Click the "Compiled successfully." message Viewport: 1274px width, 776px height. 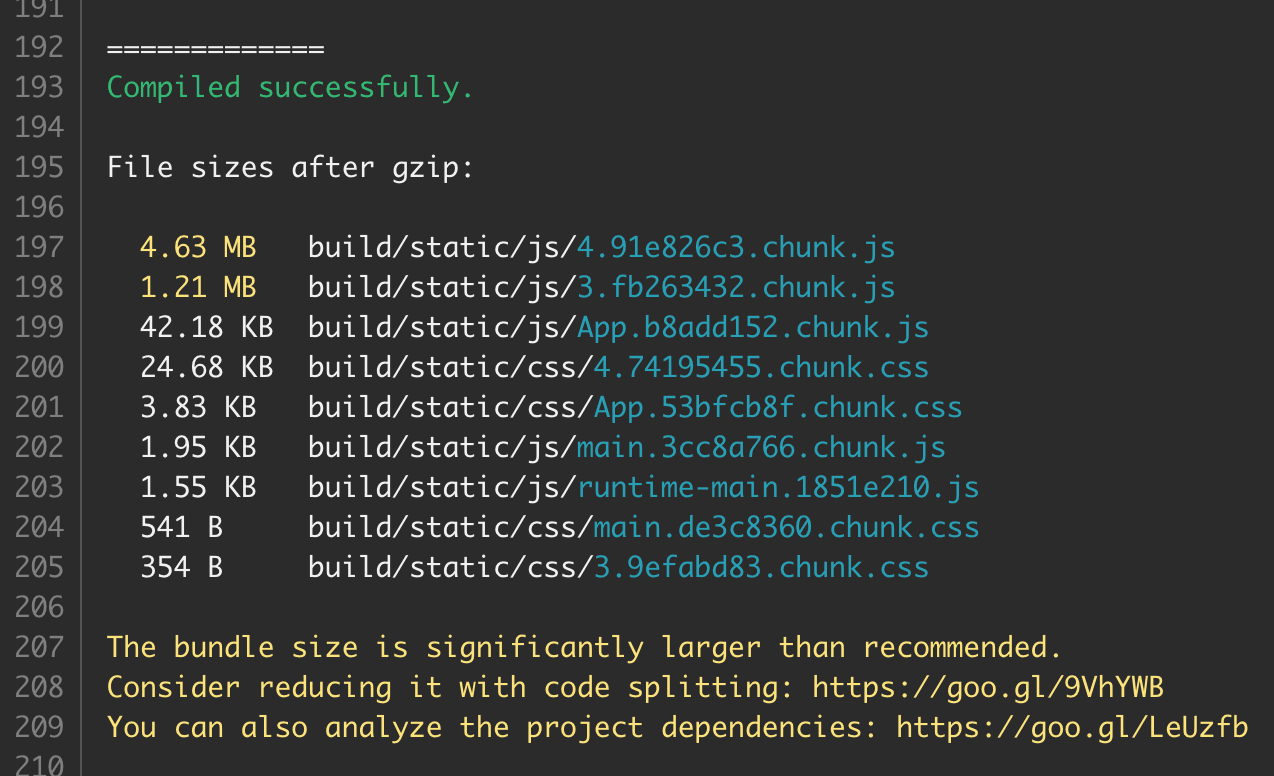click(x=290, y=87)
